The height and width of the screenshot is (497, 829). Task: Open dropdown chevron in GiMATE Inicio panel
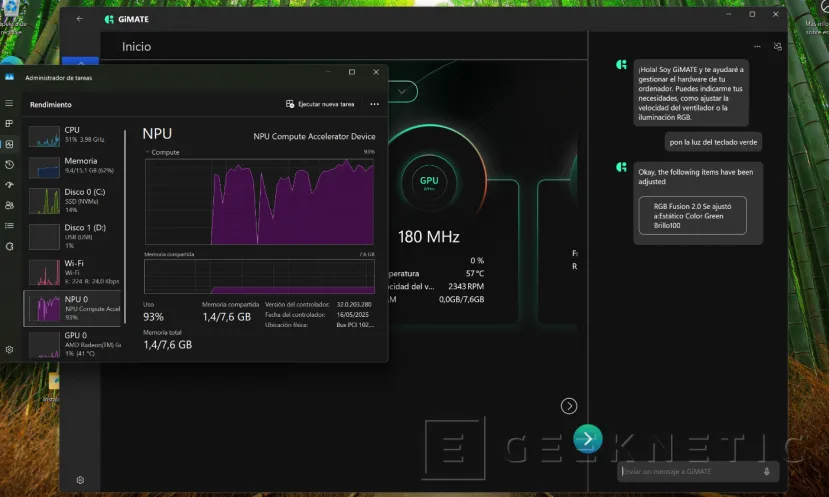click(x=402, y=91)
